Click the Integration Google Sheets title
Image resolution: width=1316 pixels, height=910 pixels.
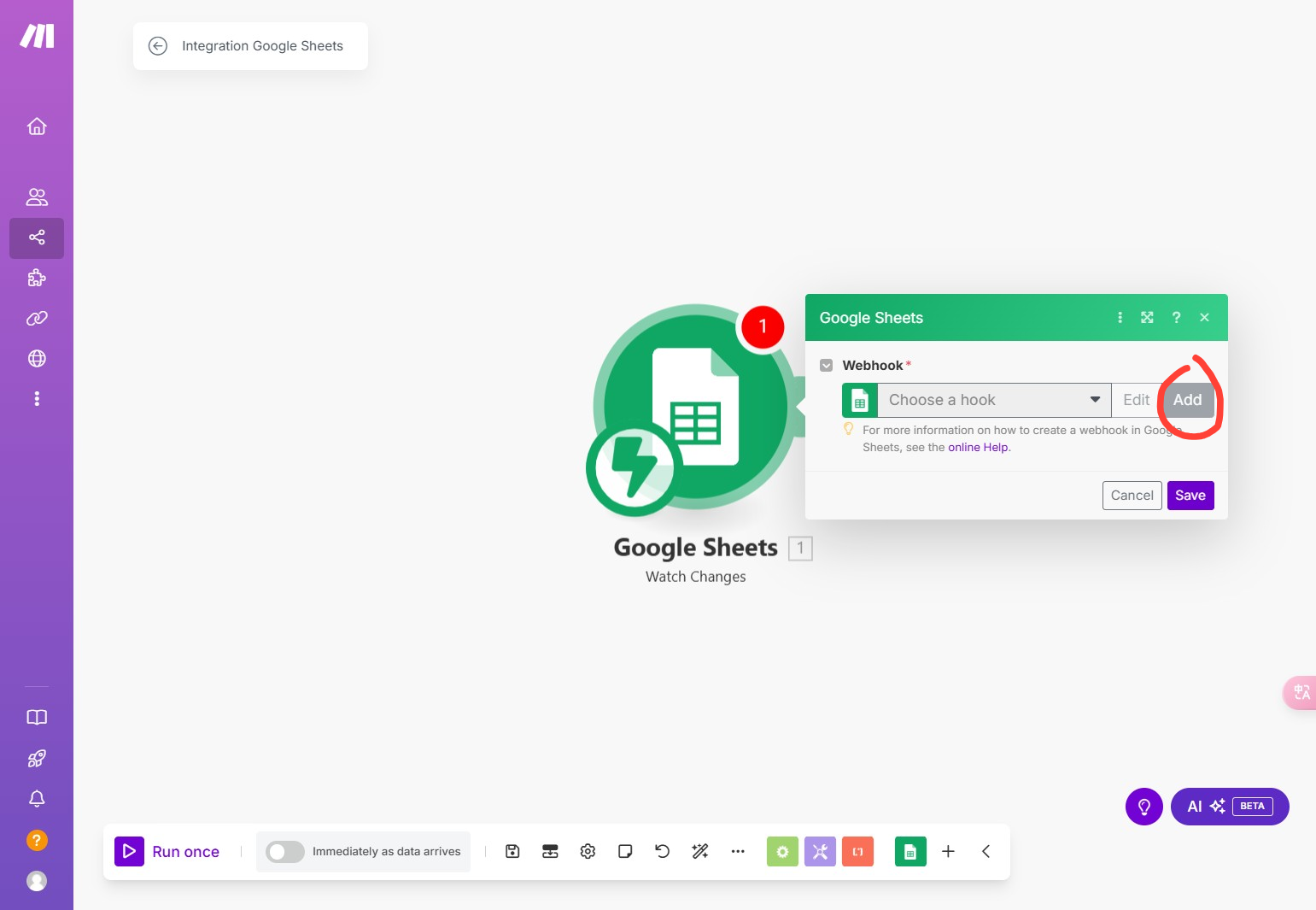pos(262,46)
